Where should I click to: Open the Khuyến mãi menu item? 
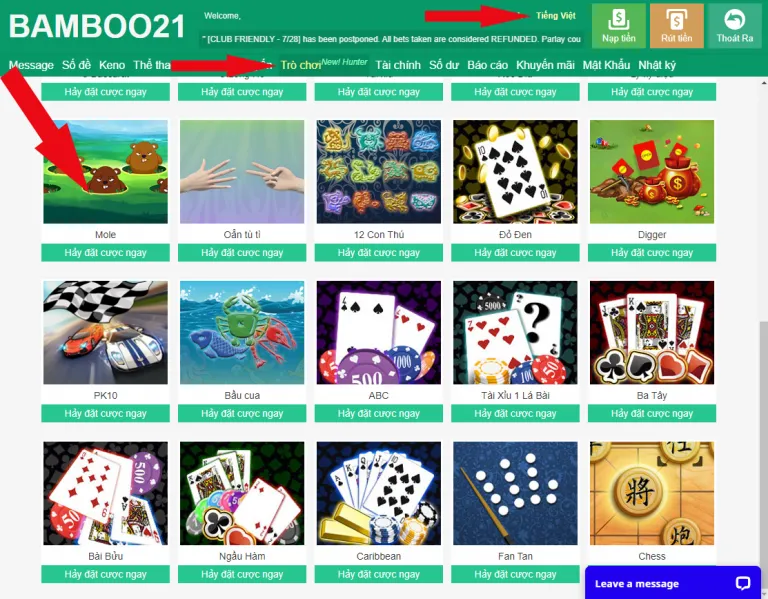click(x=545, y=65)
